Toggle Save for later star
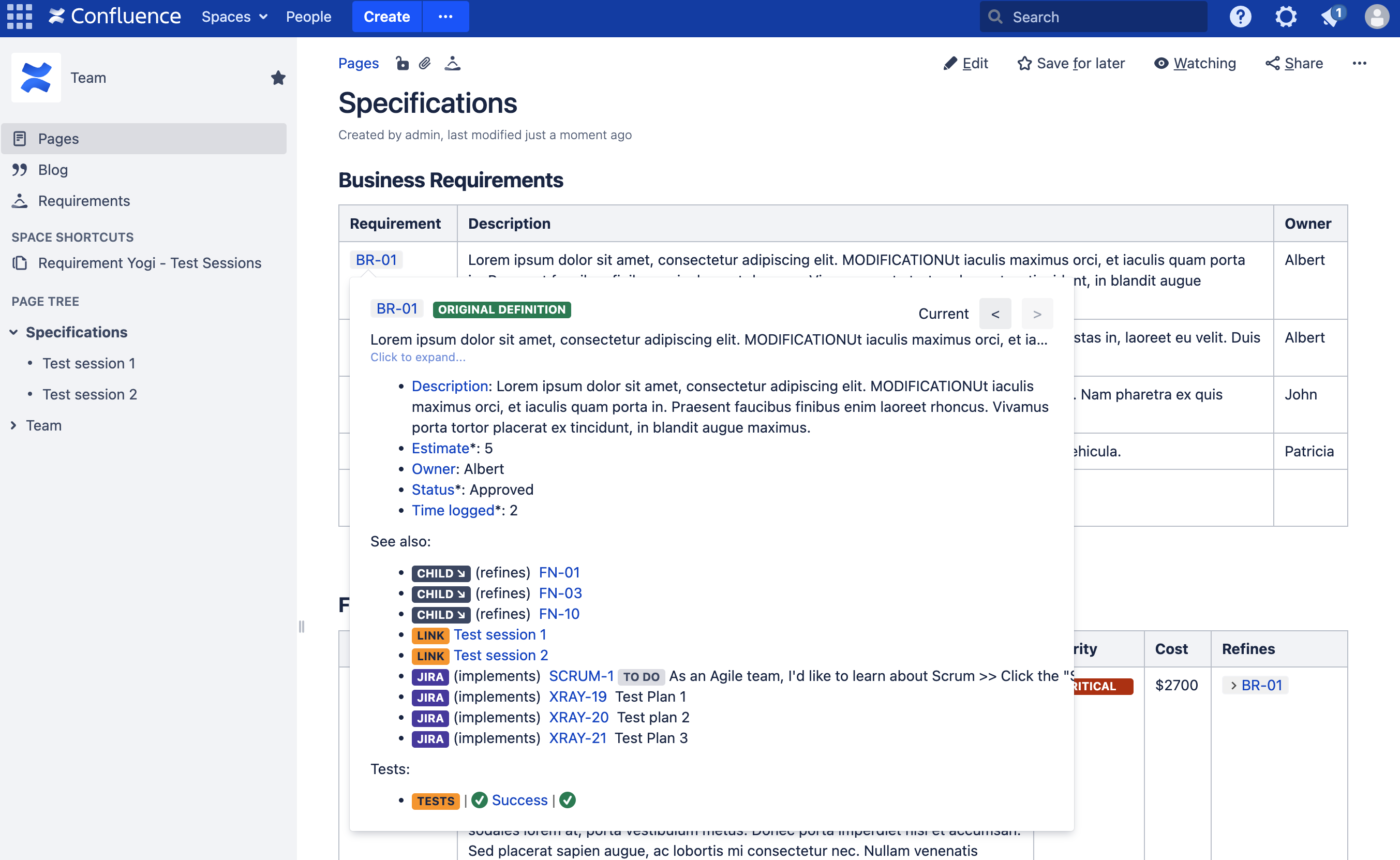Image resolution: width=1400 pixels, height=860 pixels. 1071,63
